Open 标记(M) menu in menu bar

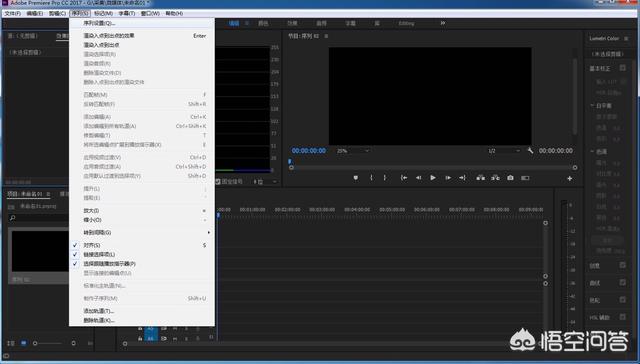[103, 13]
